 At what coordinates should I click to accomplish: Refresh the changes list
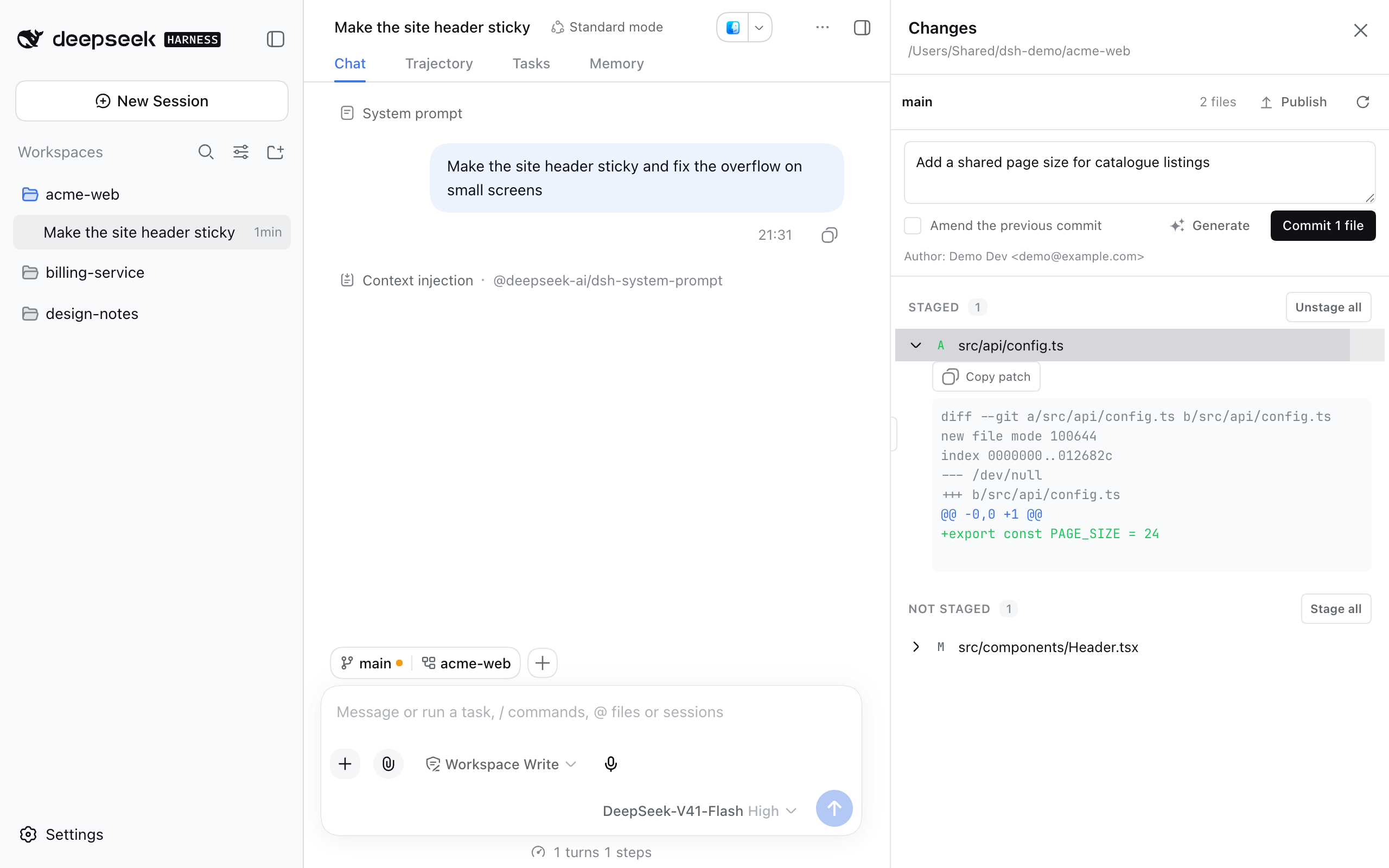click(1363, 102)
